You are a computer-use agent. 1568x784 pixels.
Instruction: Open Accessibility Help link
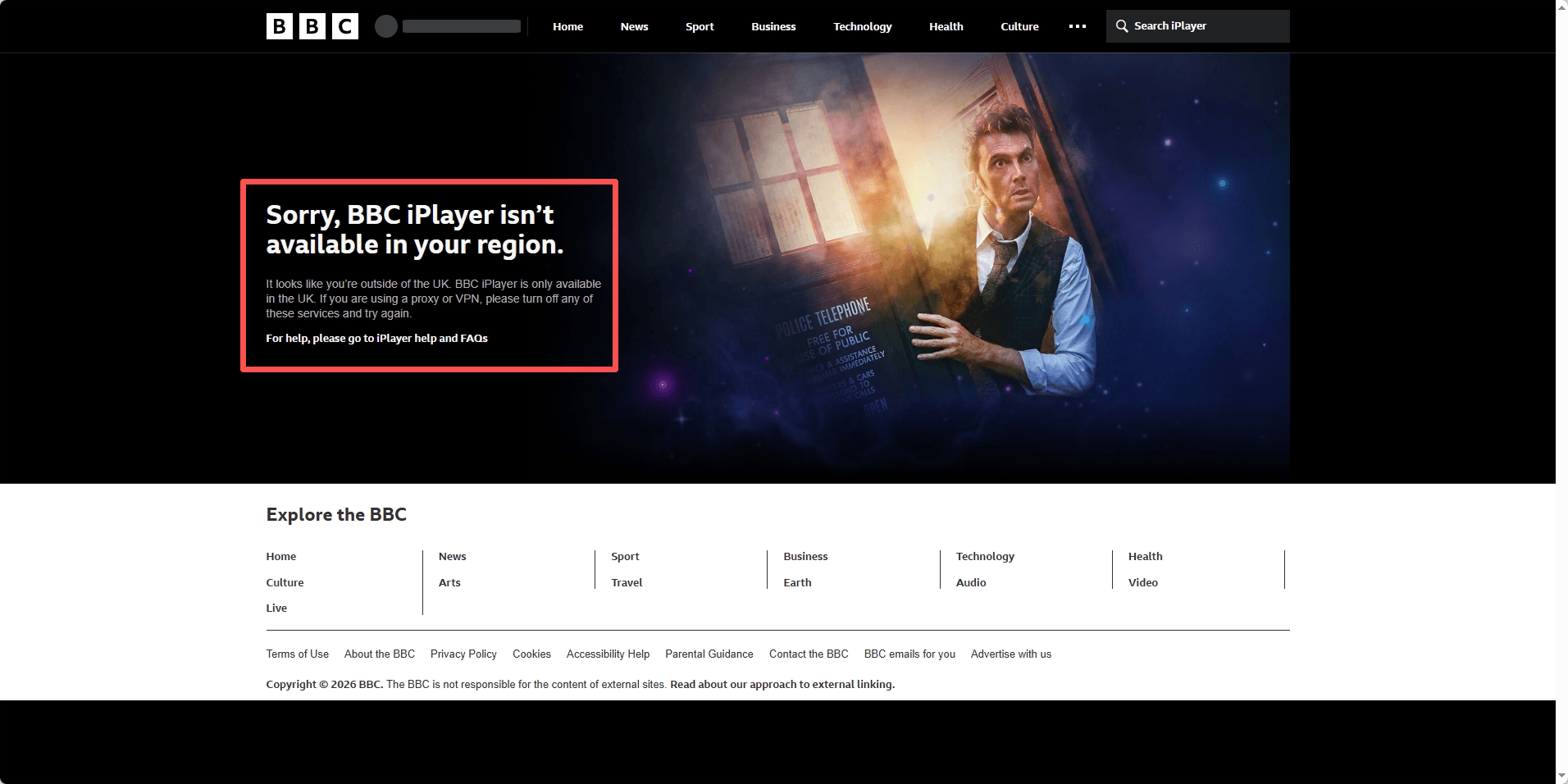[608, 654]
